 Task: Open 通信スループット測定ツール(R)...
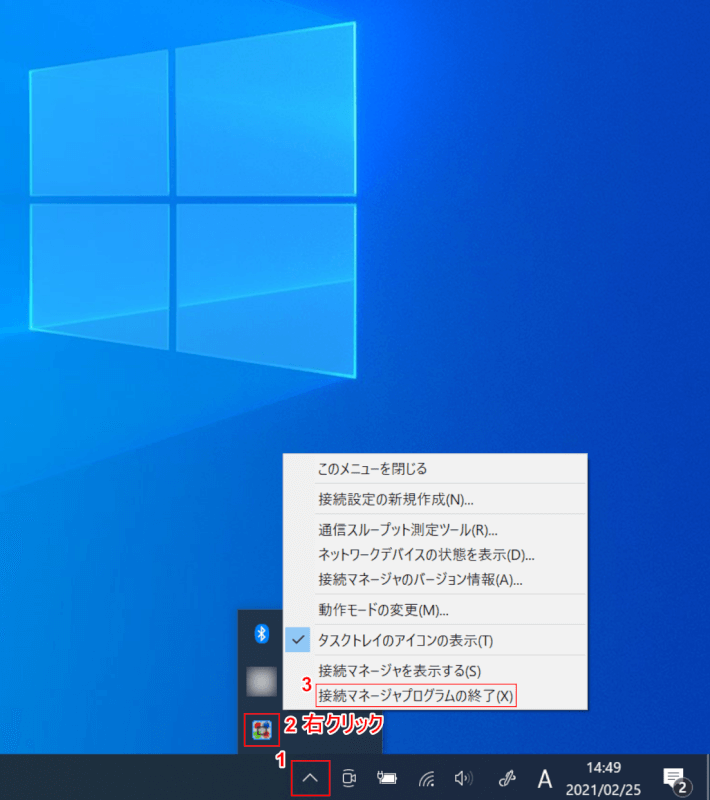click(407, 530)
